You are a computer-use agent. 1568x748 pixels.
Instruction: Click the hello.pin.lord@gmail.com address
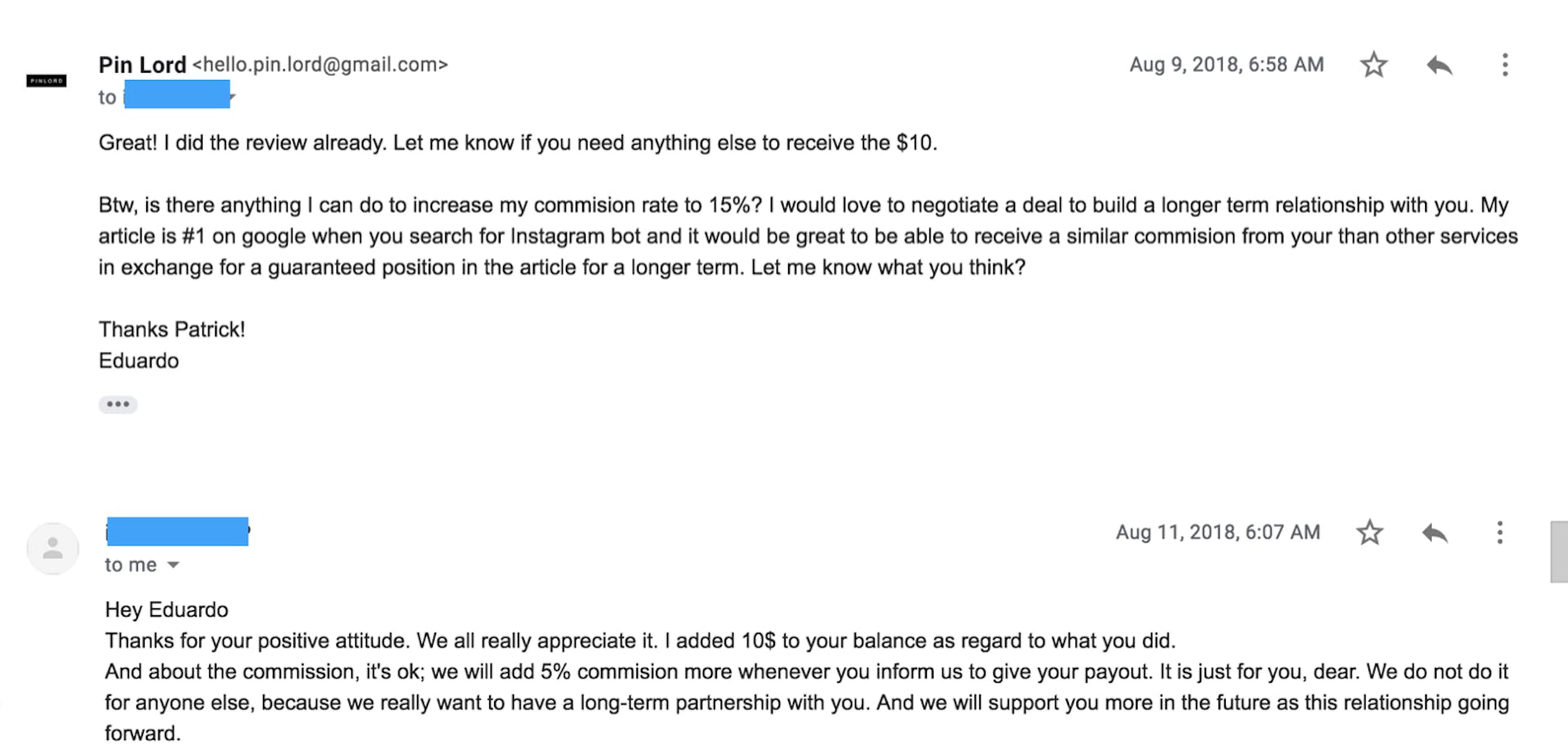point(320,65)
